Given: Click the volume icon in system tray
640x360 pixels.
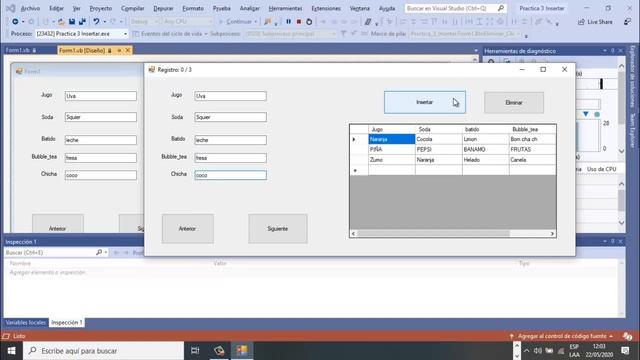Looking at the screenshot, I should [x=538, y=351].
